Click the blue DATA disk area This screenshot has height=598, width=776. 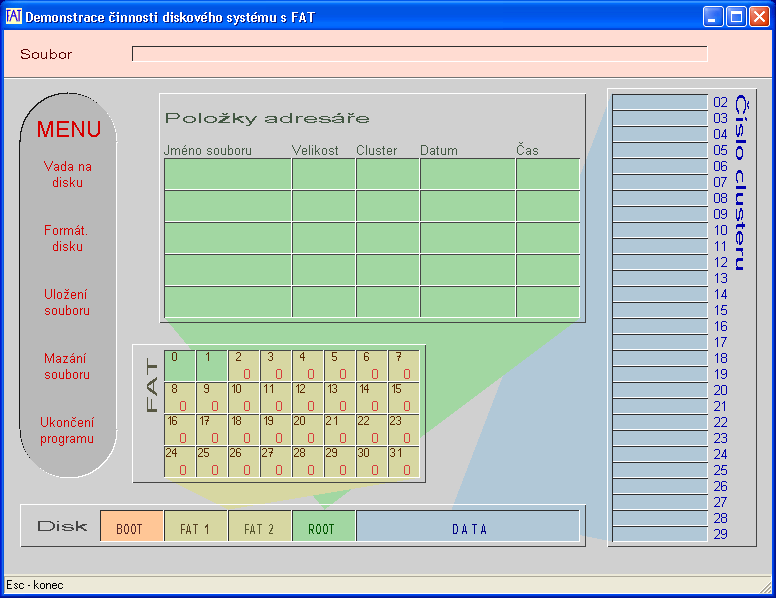(468, 527)
